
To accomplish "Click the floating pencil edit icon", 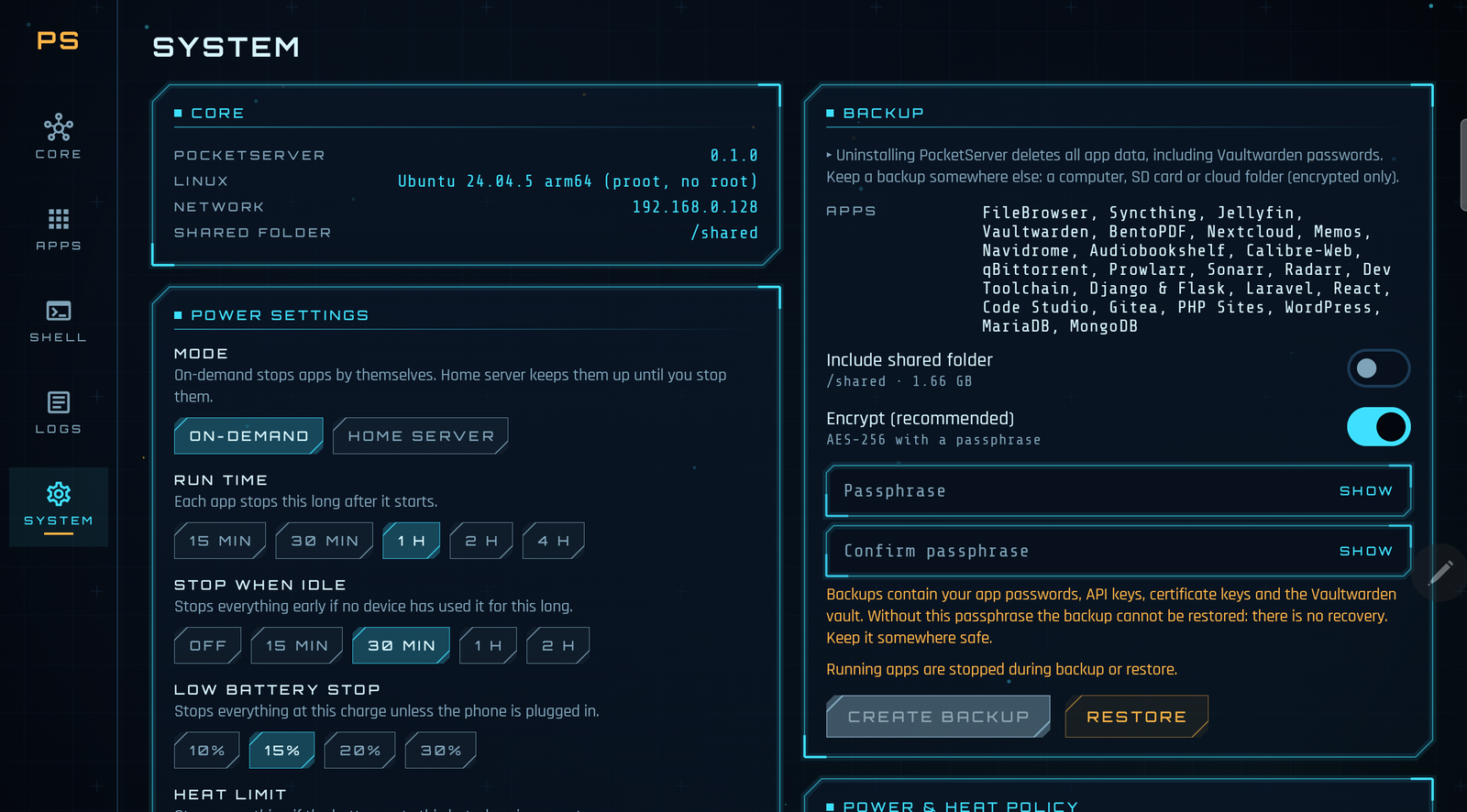I will click(1440, 573).
